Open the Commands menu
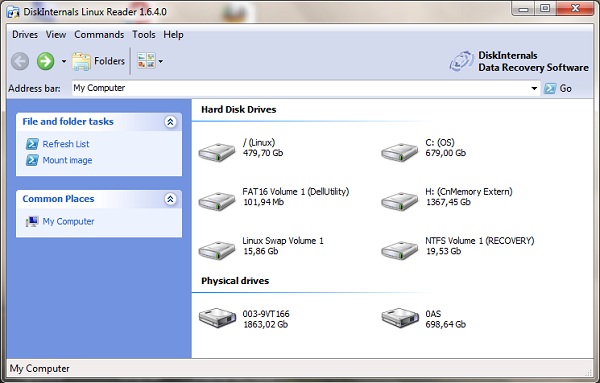 pos(99,34)
